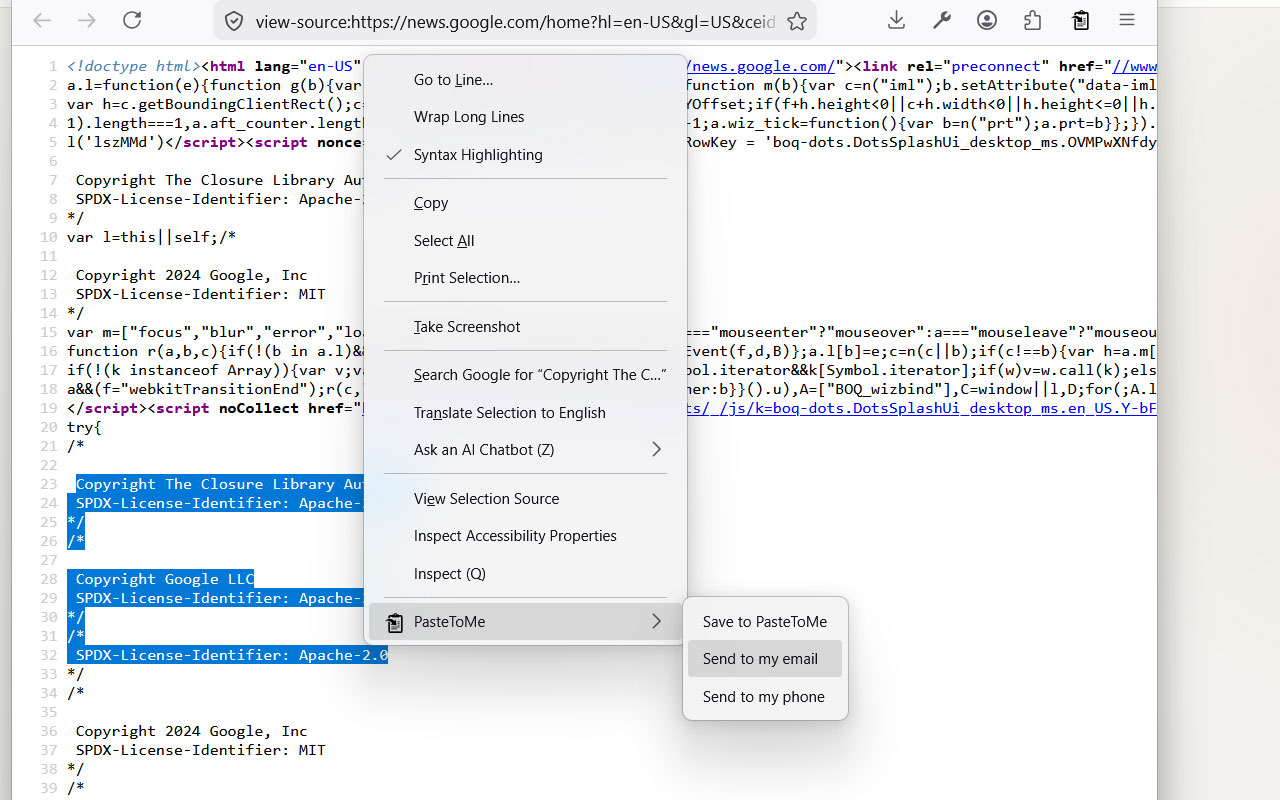
Task: Select Take Screenshot from the context menu
Action: click(466, 326)
